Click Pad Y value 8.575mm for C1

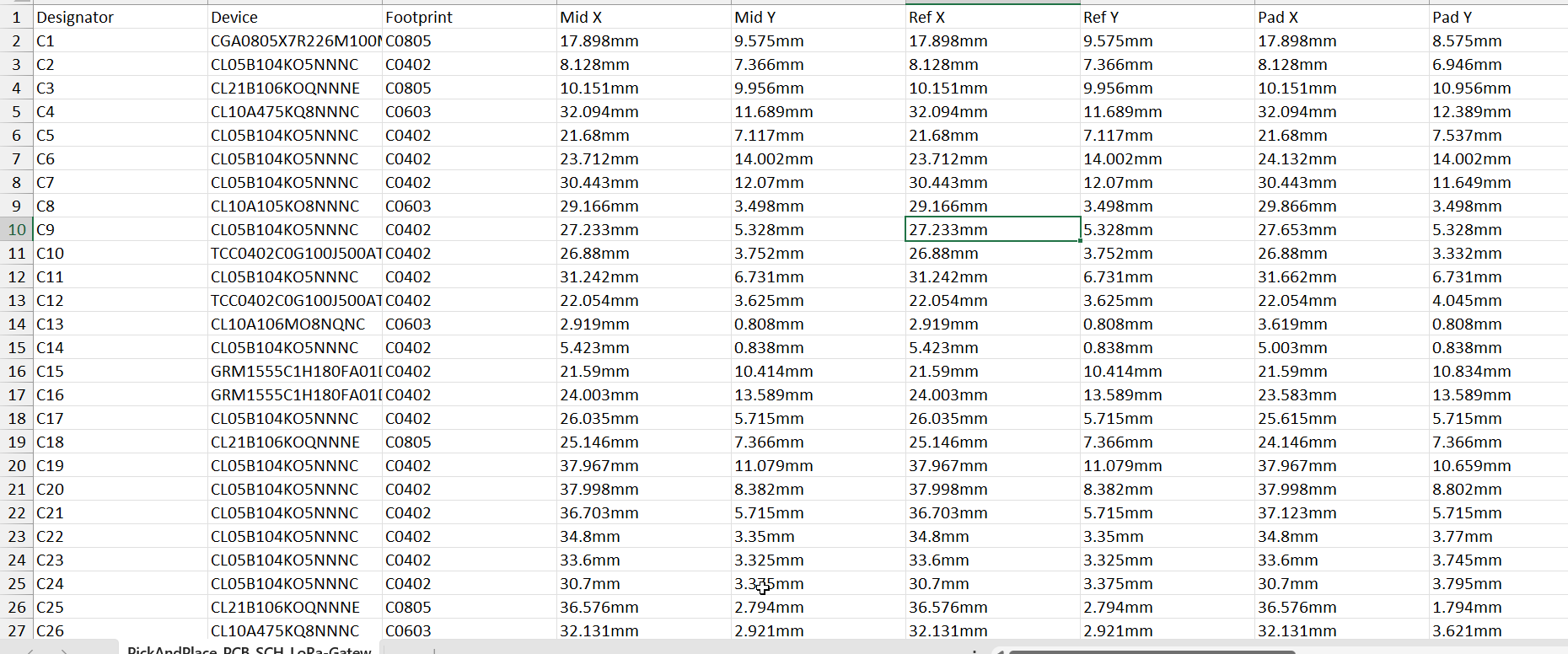coord(1498,40)
